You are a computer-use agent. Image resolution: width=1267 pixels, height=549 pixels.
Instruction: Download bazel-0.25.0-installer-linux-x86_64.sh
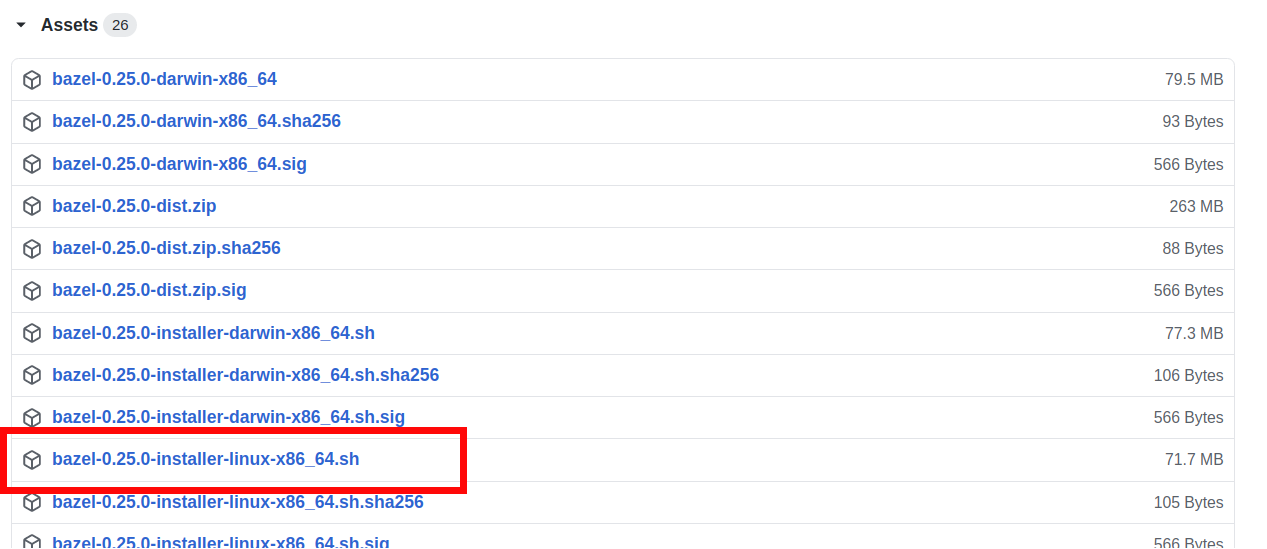pos(205,460)
